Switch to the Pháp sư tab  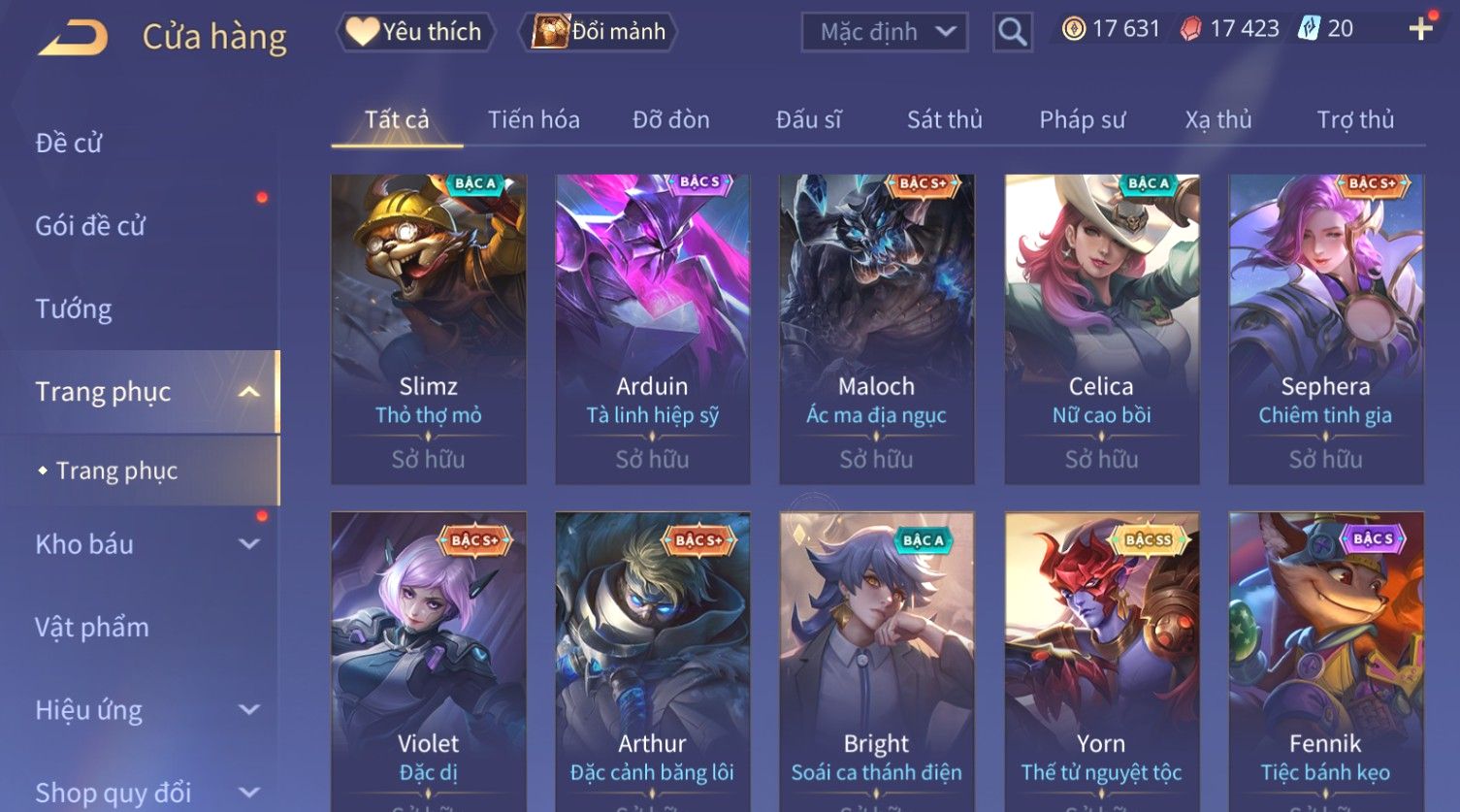[x=1082, y=119]
